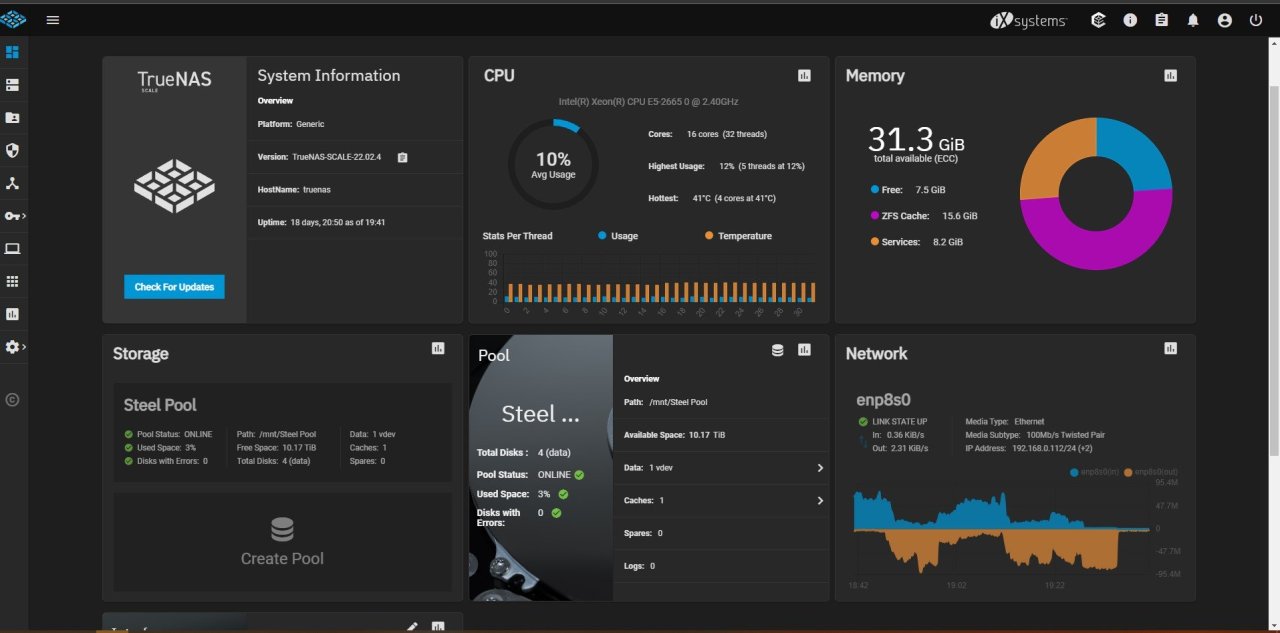Copy version with clipboard icon
This screenshot has height=633, width=1280.
click(402, 157)
